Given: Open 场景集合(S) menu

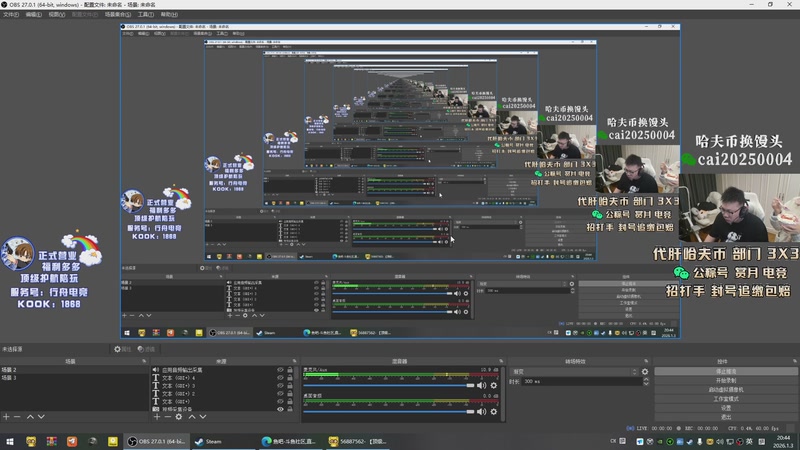Looking at the screenshot, I should [x=118, y=14].
